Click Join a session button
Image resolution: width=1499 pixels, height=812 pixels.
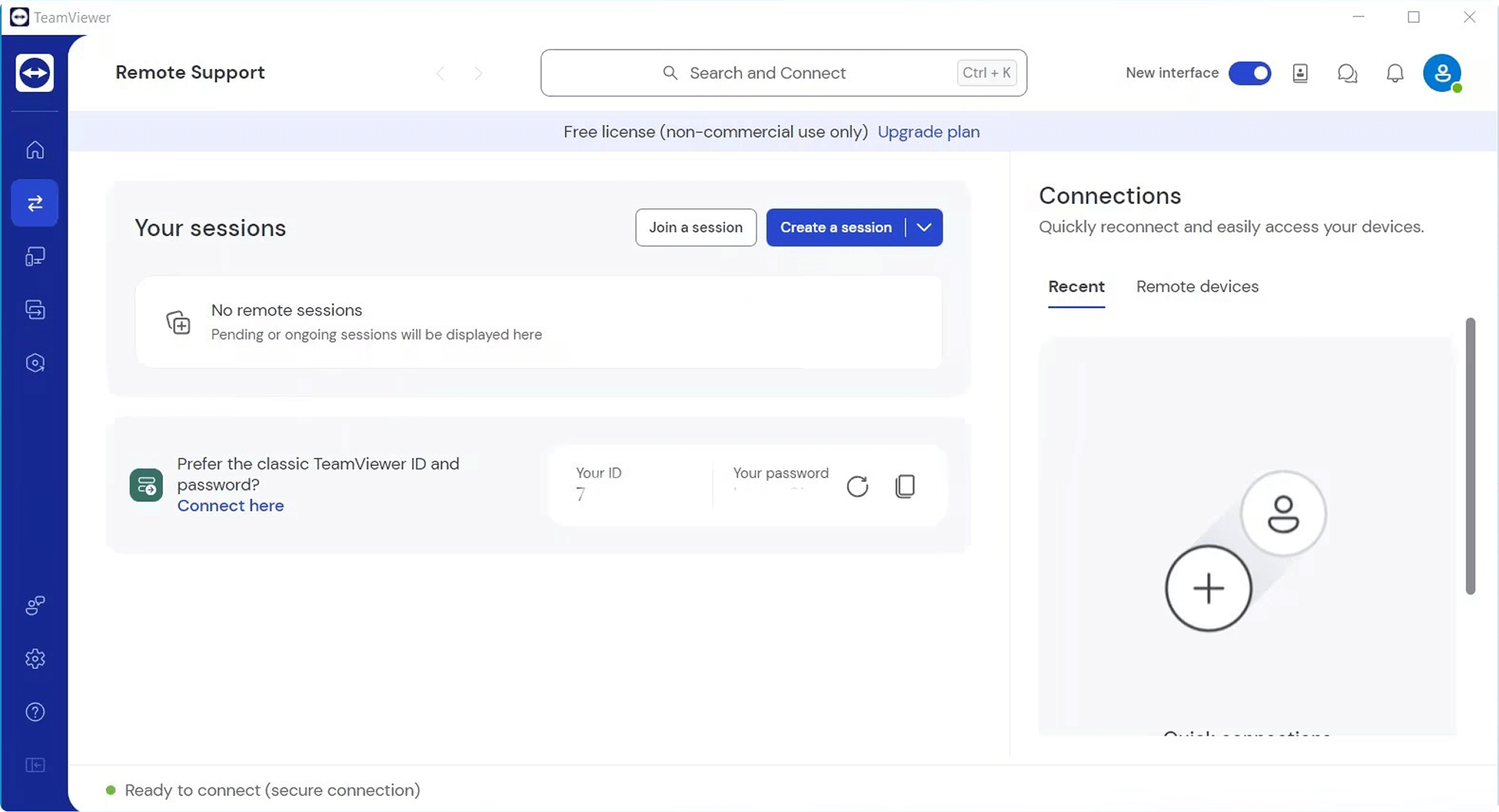tap(696, 227)
